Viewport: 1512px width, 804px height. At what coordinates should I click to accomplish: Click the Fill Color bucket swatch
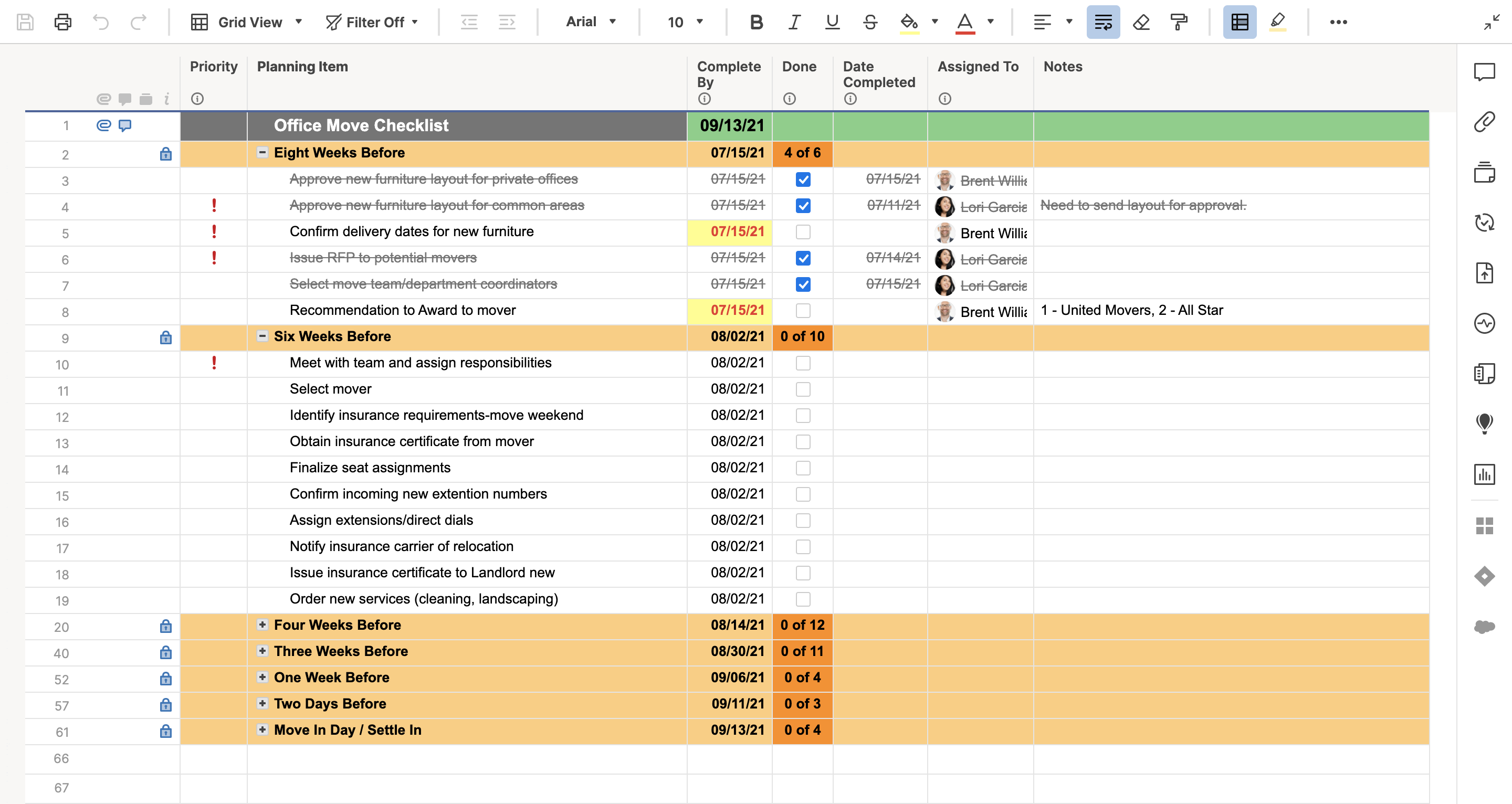(x=909, y=22)
